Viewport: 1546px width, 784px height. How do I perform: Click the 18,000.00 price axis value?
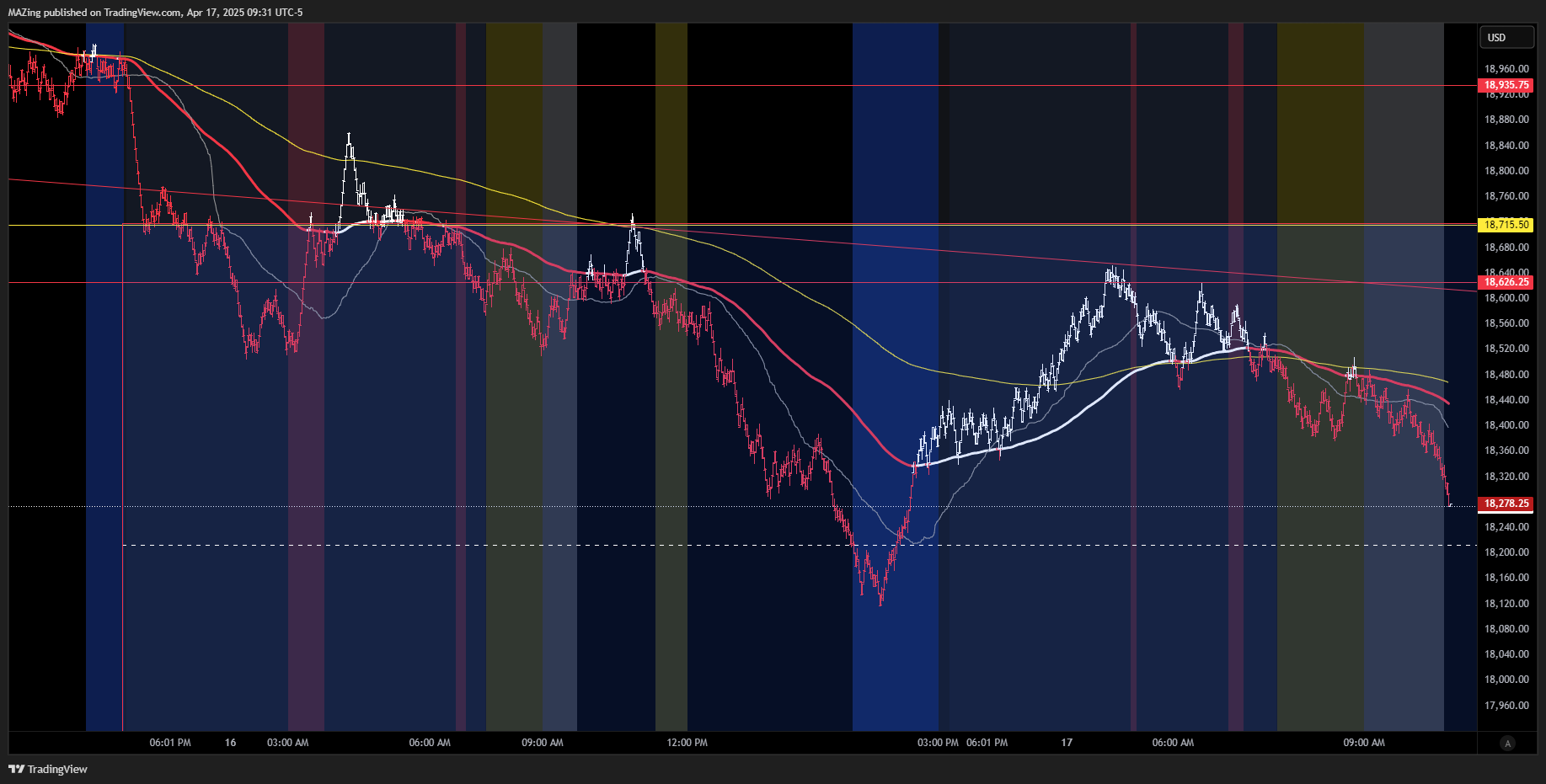(x=1506, y=680)
